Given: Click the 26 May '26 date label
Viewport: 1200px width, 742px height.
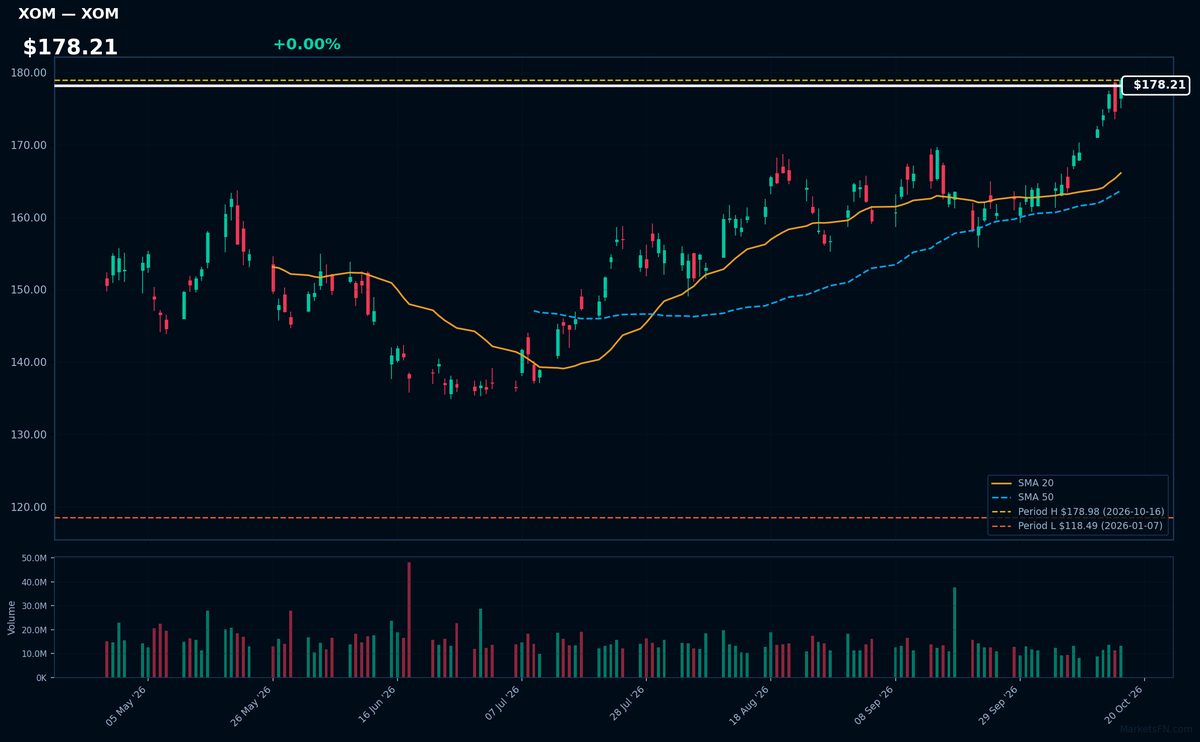Looking at the screenshot, I should coord(251,706).
